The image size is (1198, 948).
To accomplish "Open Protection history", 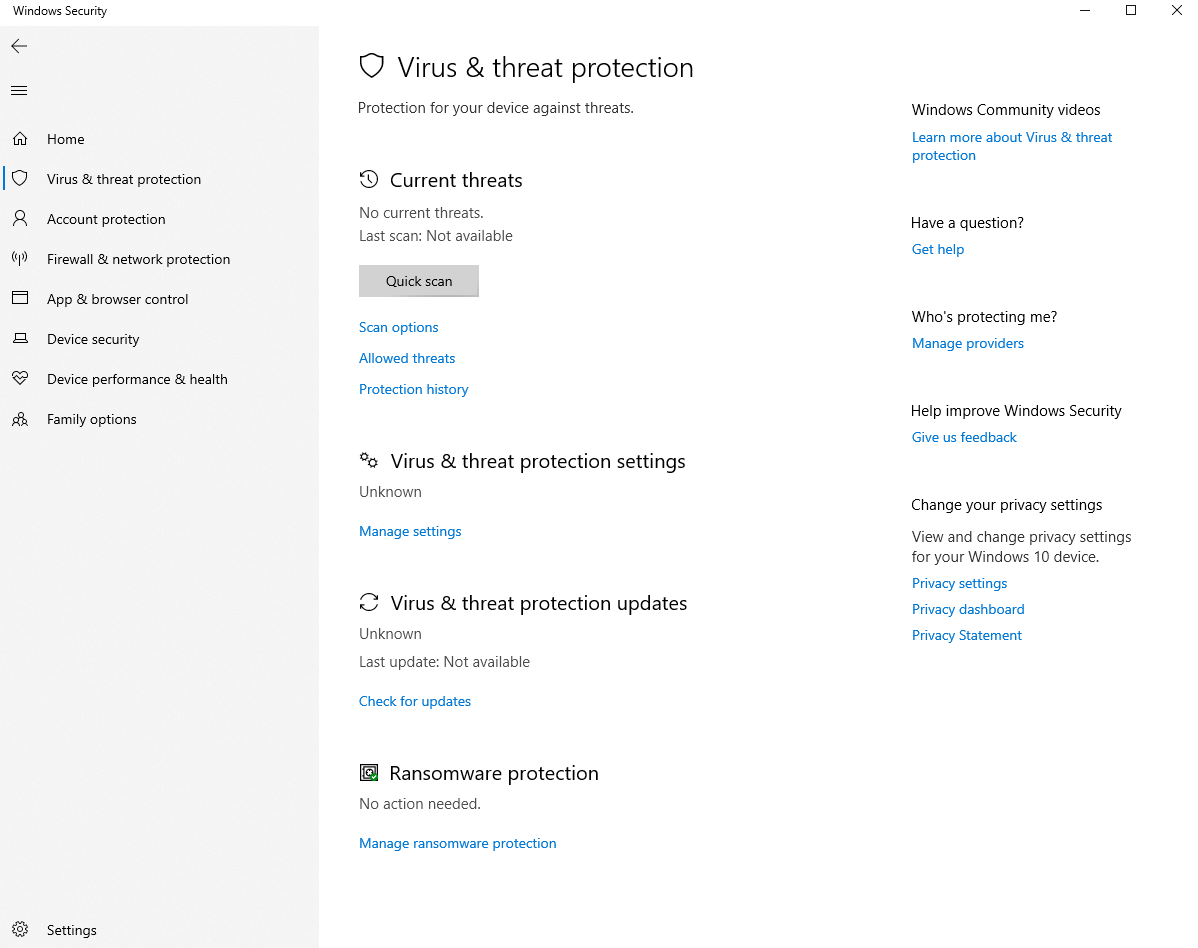I will tap(414, 389).
